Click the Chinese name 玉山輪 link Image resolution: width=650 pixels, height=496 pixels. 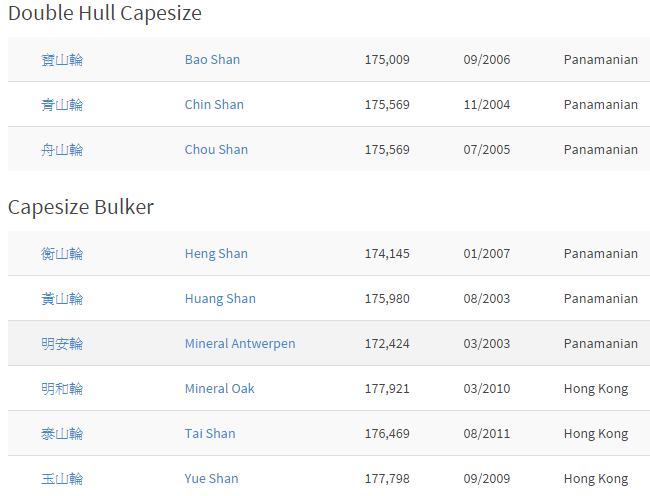(62, 479)
